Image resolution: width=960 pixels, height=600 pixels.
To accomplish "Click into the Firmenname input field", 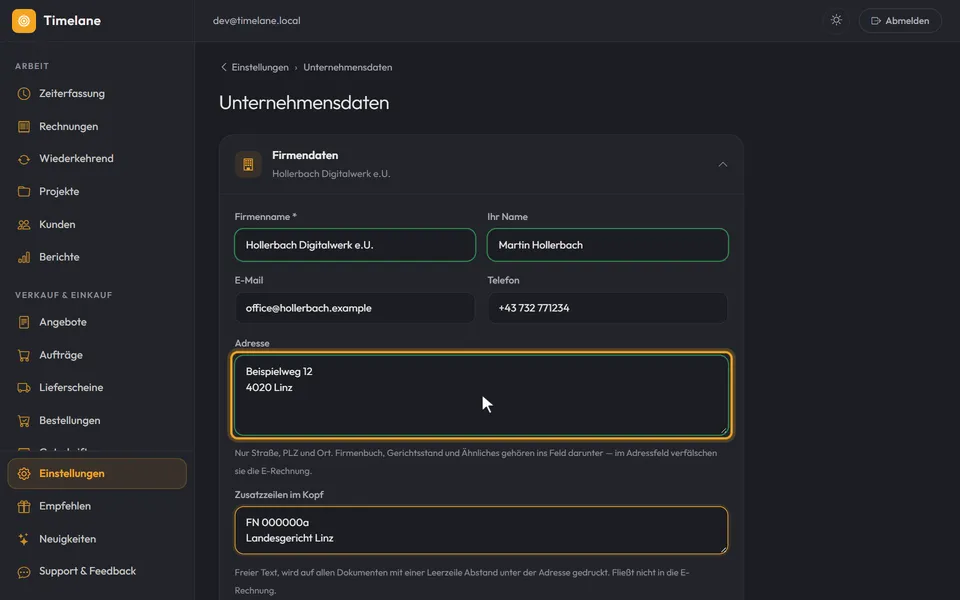I will tap(355, 245).
